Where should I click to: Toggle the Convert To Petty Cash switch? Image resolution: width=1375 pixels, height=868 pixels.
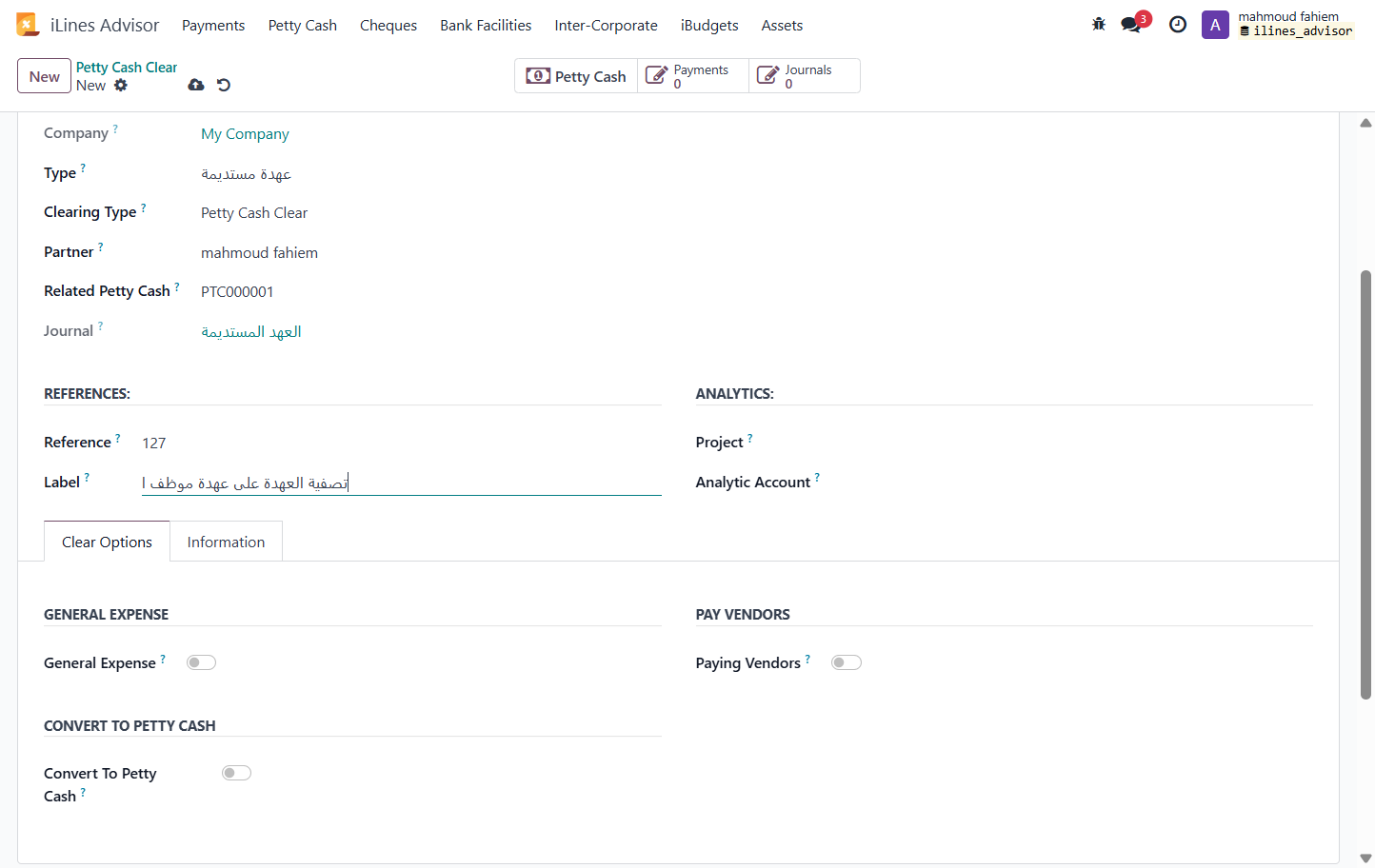tap(236, 773)
